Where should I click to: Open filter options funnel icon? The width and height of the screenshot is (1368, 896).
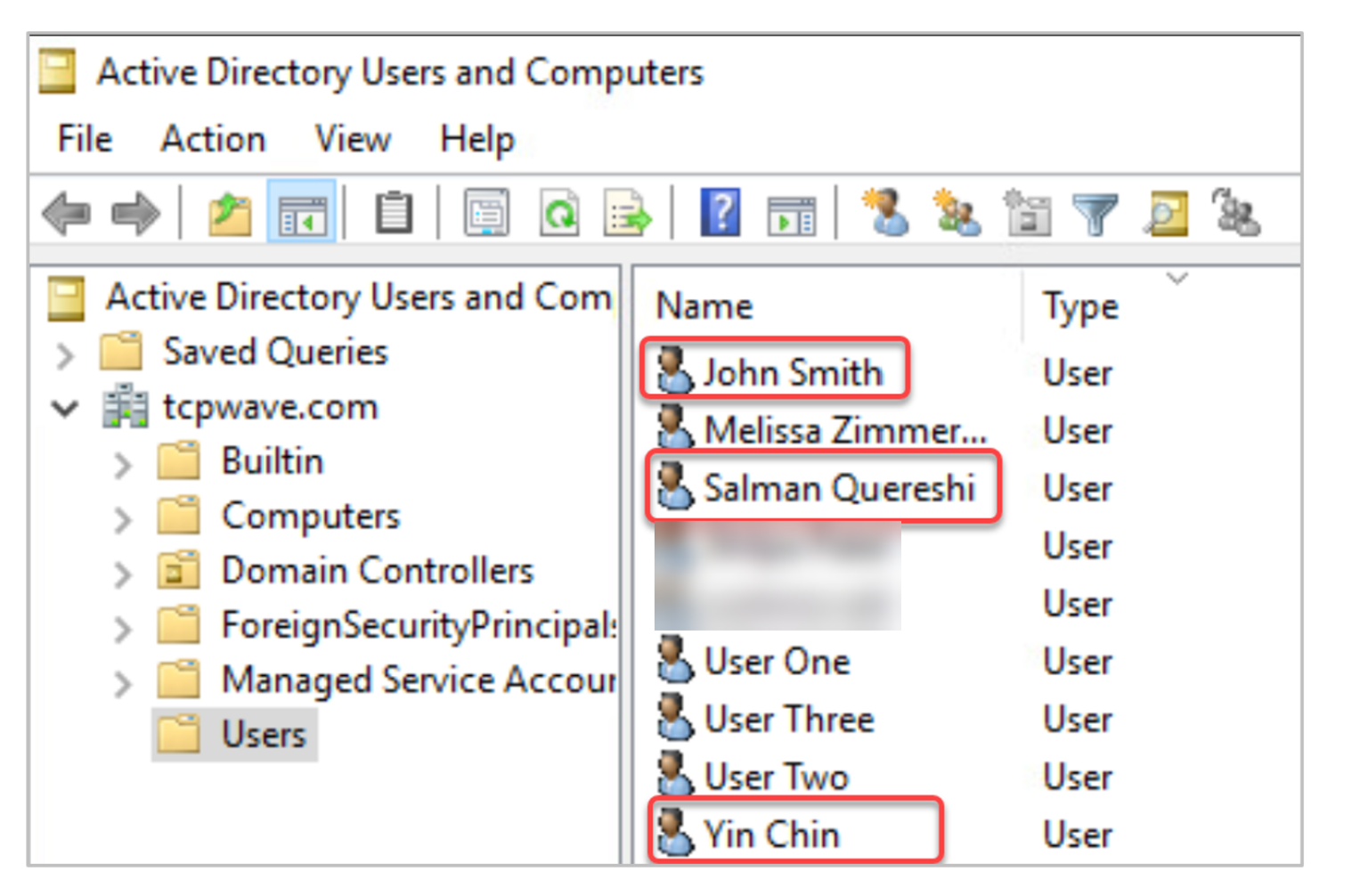pyautogui.click(x=1095, y=215)
